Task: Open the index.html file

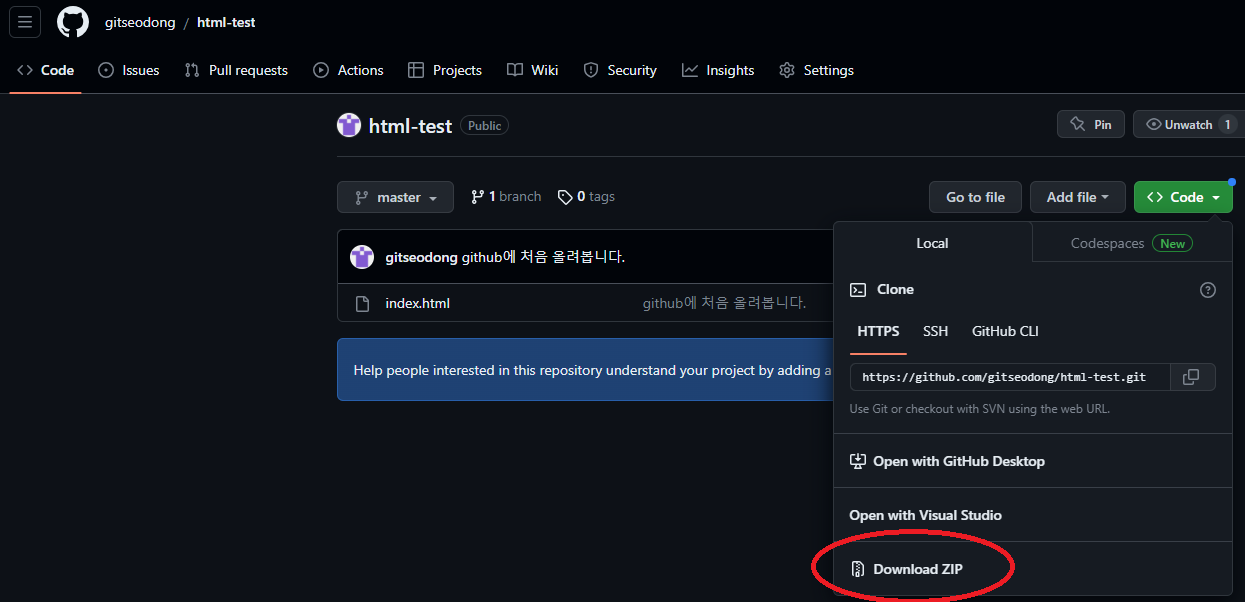Action: (417, 303)
